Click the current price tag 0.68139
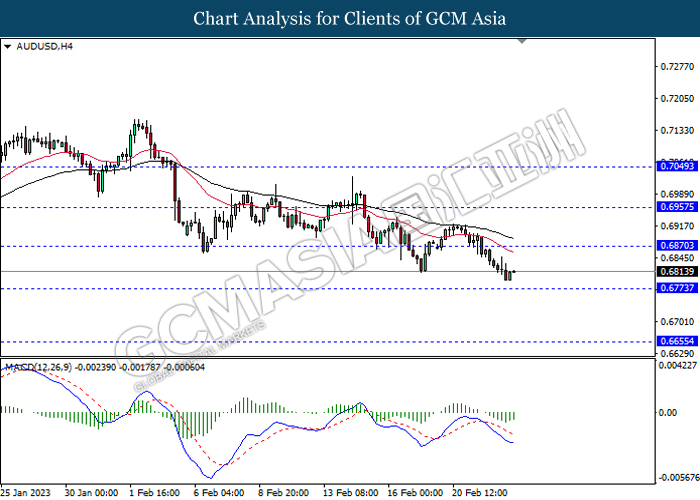 [677, 271]
